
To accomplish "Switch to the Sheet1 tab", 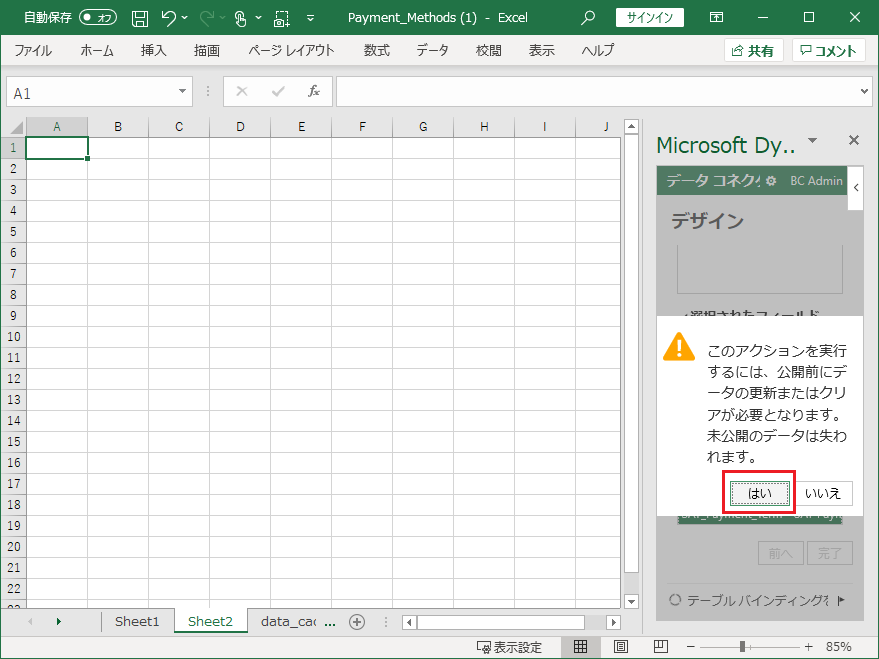I will click(137, 621).
